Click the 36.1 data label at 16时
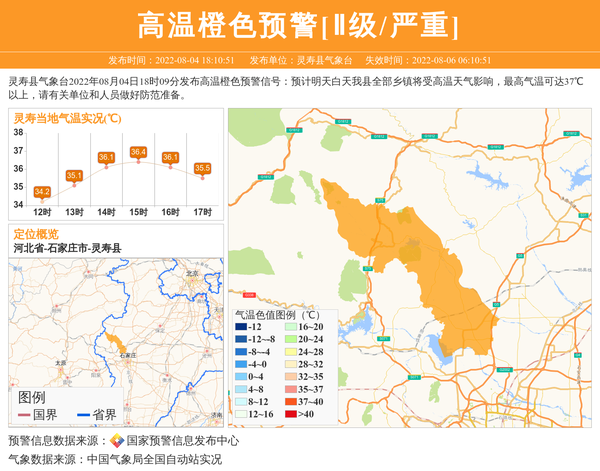 170,158
